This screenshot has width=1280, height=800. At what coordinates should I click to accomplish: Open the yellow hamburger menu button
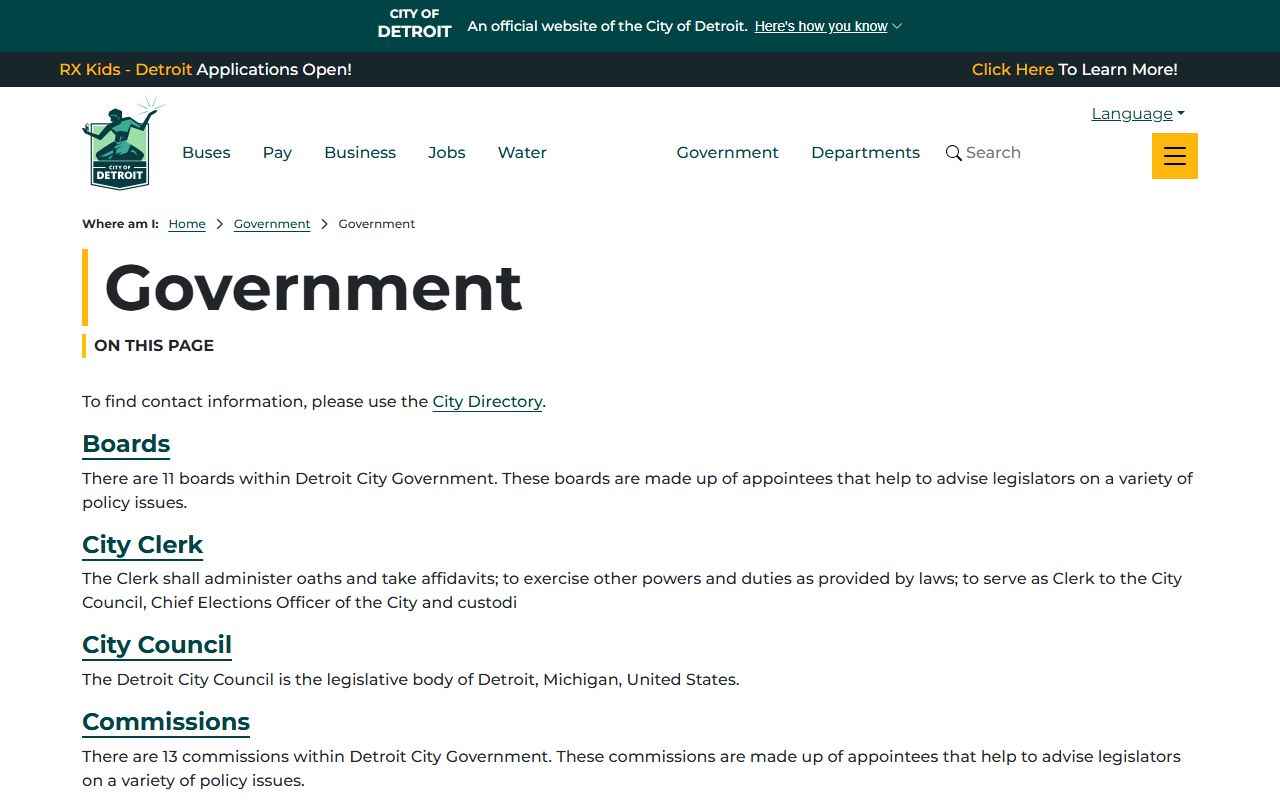tap(1174, 156)
